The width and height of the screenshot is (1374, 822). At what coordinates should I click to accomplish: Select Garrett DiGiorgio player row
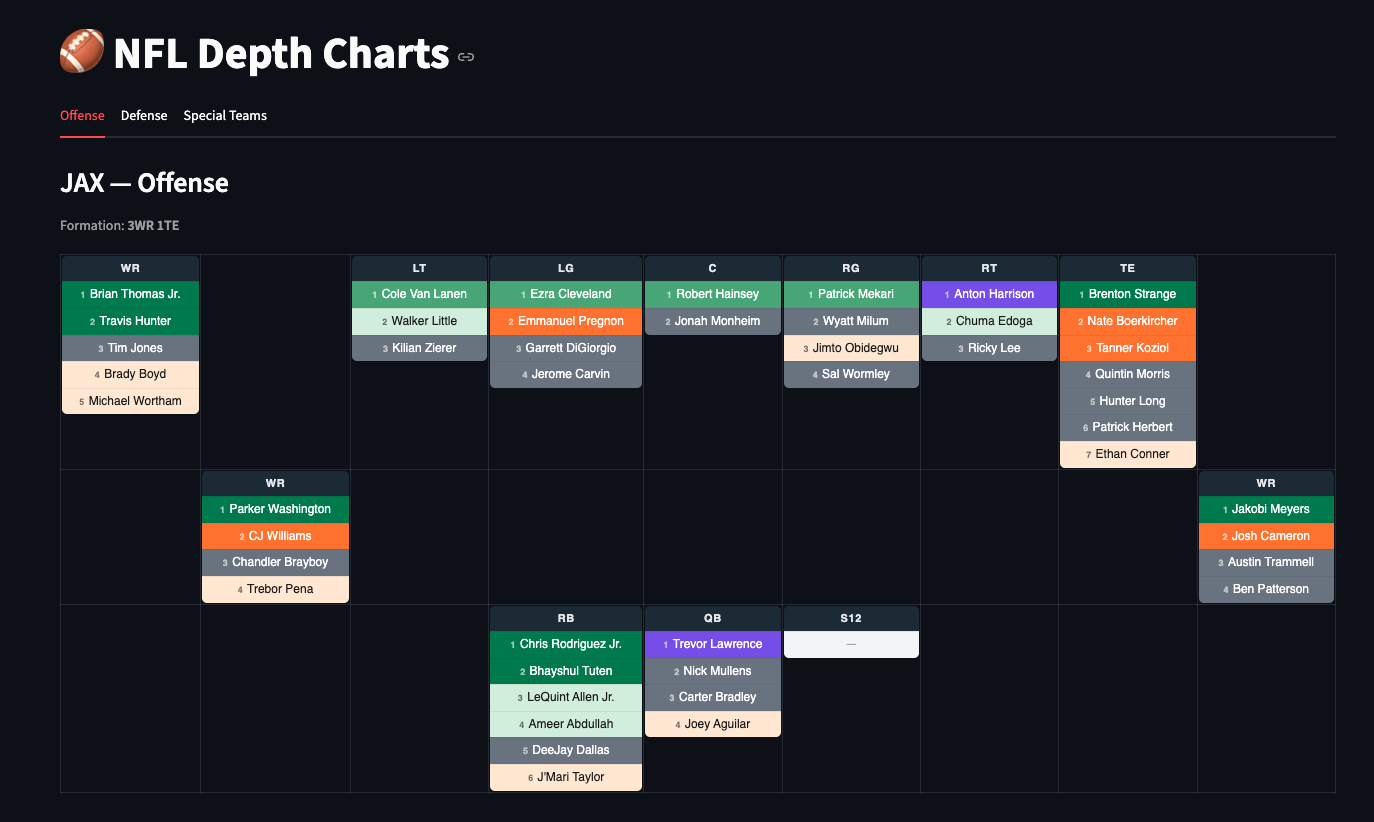[566, 348]
